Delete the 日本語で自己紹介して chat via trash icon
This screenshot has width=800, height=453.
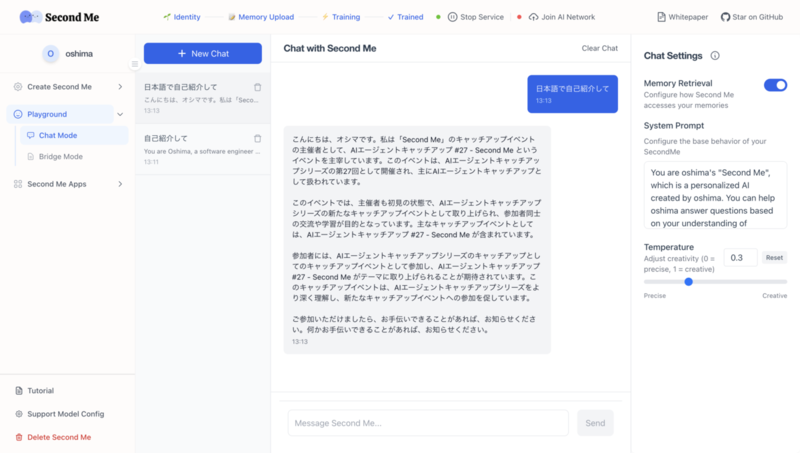(258, 87)
